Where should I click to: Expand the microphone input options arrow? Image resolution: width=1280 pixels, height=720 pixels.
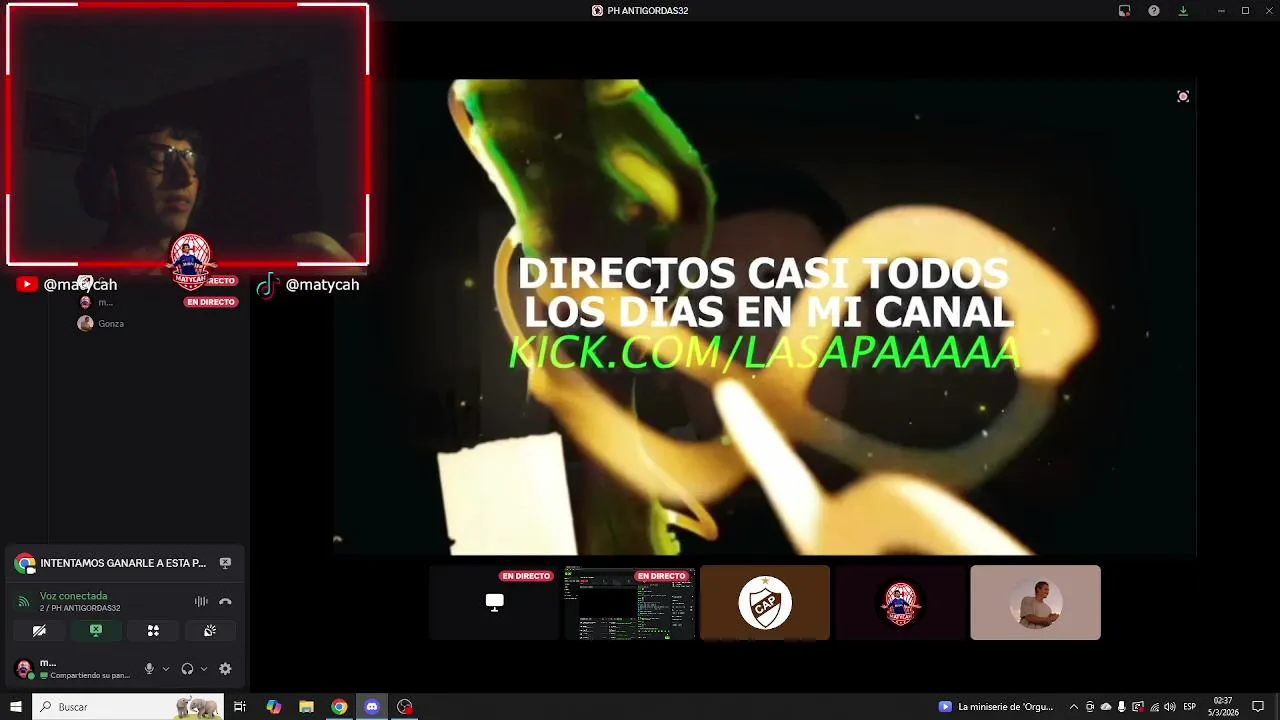[x=166, y=669]
